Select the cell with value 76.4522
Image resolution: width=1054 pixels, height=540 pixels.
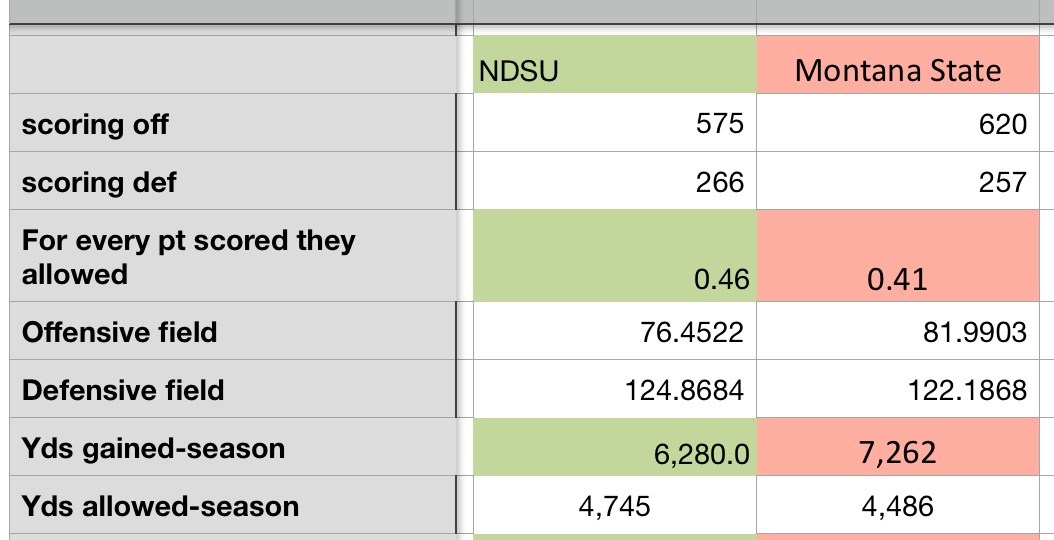pos(614,332)
